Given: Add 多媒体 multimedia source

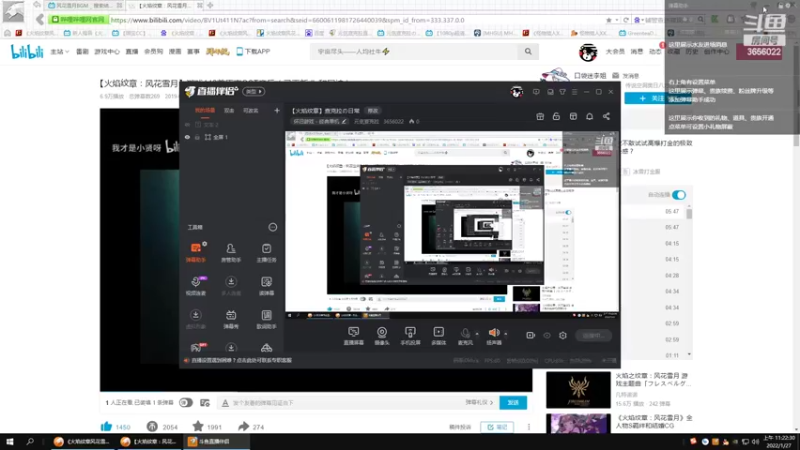Looking at the screenshot, I should [439, 336].
